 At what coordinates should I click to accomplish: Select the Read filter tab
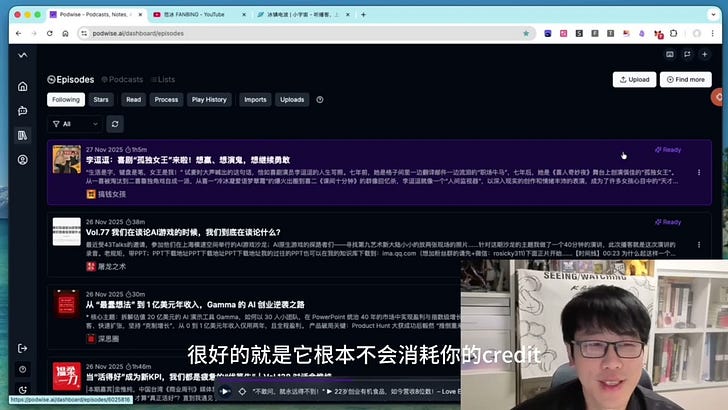[133, 100]
